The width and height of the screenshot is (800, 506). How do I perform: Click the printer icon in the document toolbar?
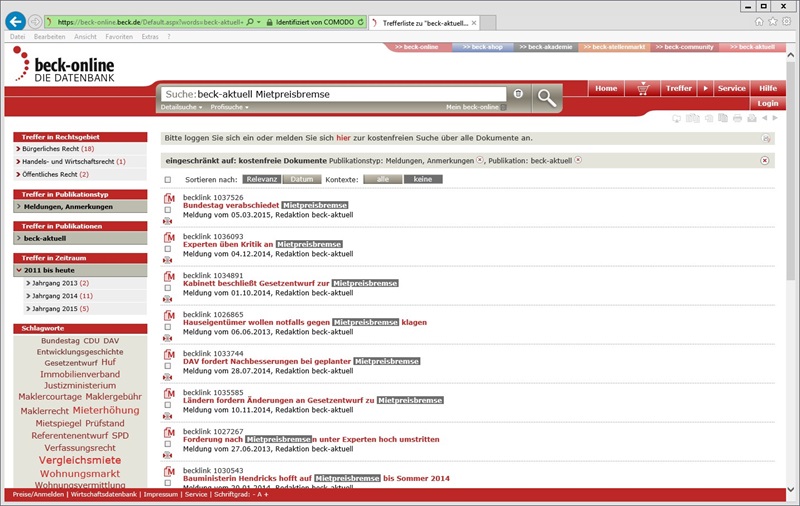point(737,118)
